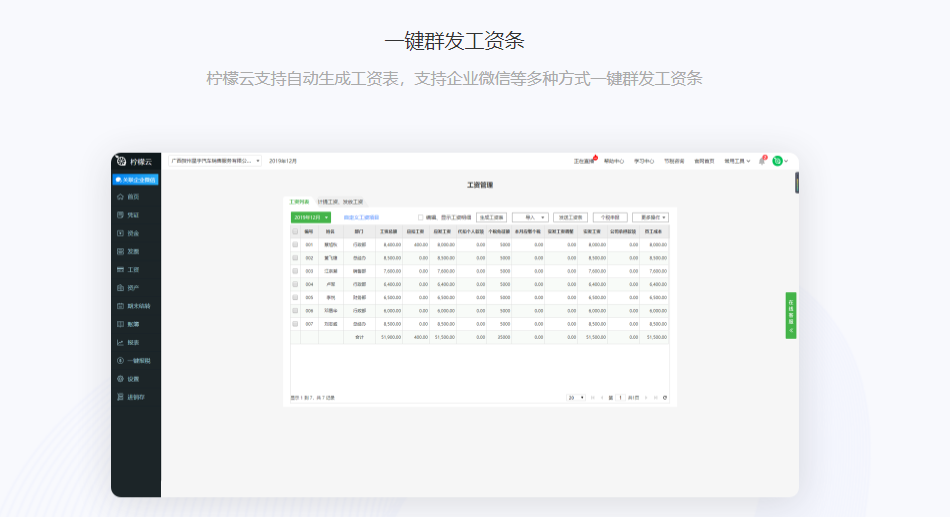950x517 pixels.
Task: Go to last page arrow in pagination
Action: coord(655,398)
